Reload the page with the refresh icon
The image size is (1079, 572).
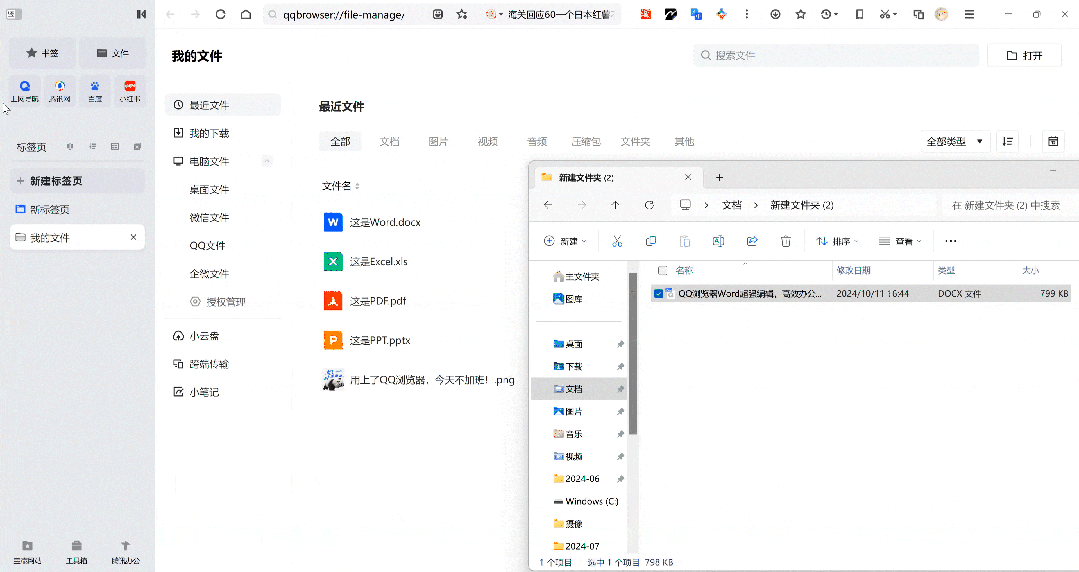[x=220, y=15]
